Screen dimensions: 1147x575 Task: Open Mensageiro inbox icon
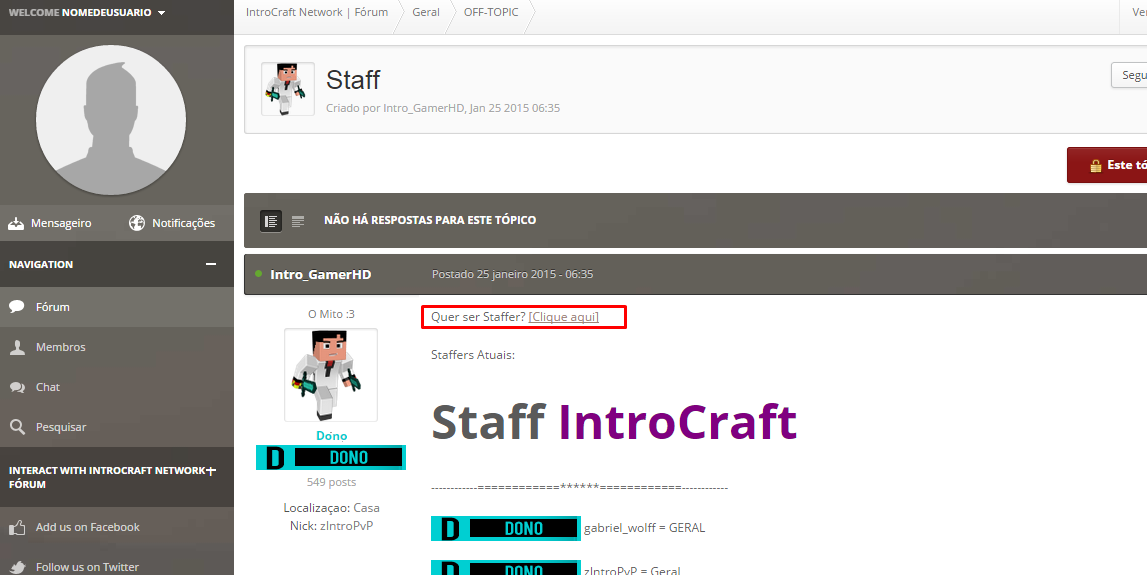pyautogui.click(x=16, y=223)
